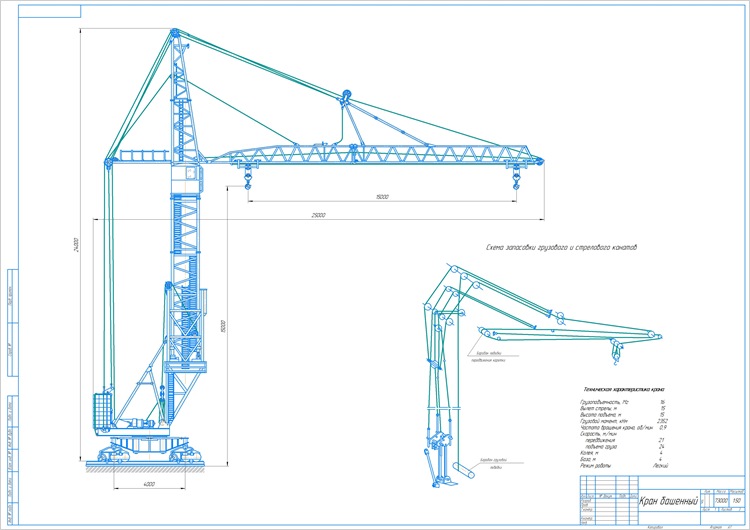Viewport: 750px width, 530px height.
Task: Click the trolley winch drum label text
Action: 488,357
